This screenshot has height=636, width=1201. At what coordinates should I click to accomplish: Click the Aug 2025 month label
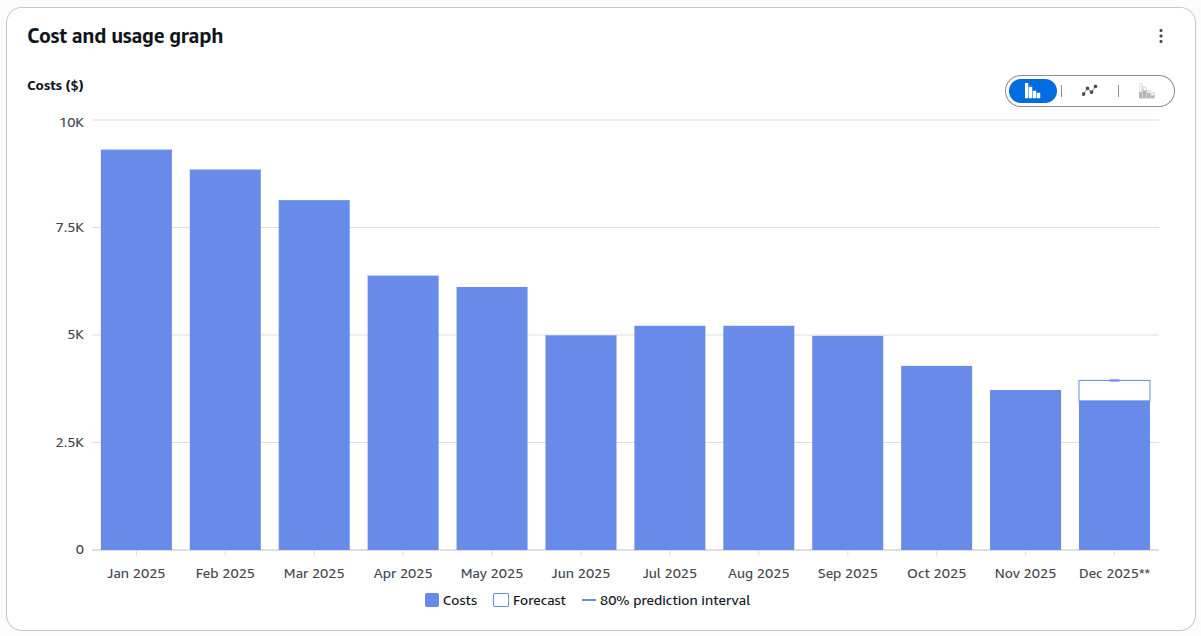[757, 573]
